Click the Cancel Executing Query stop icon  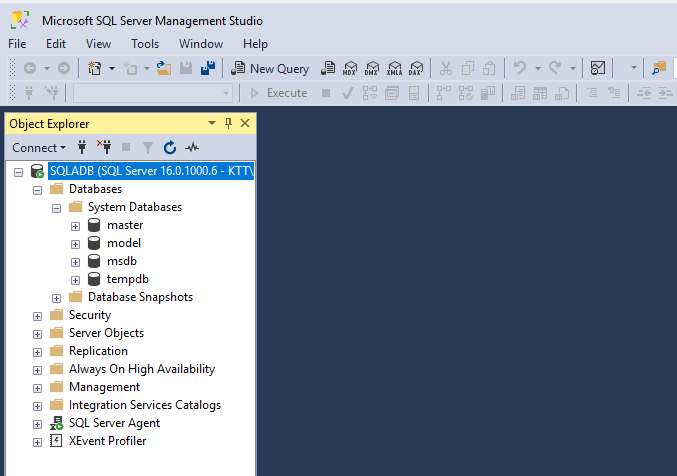click(326, 93)
